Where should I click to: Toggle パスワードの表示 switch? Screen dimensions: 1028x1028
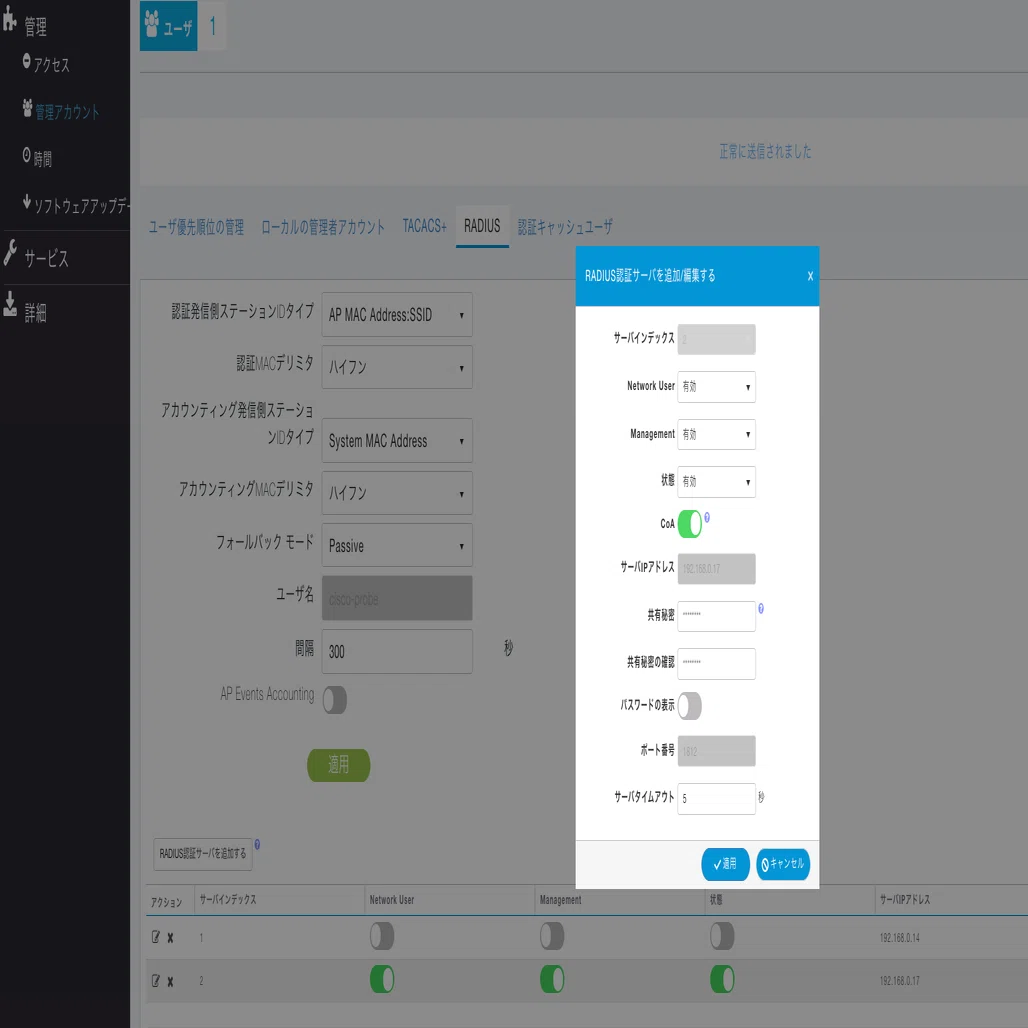coord(690,705)
